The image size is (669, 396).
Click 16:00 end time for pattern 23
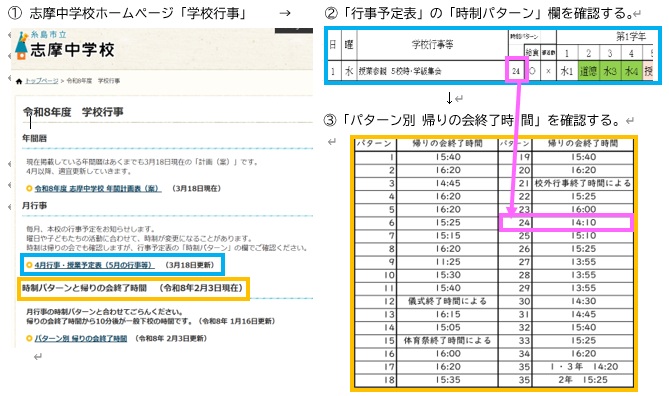pyautogui.click(x=583, y=210)
